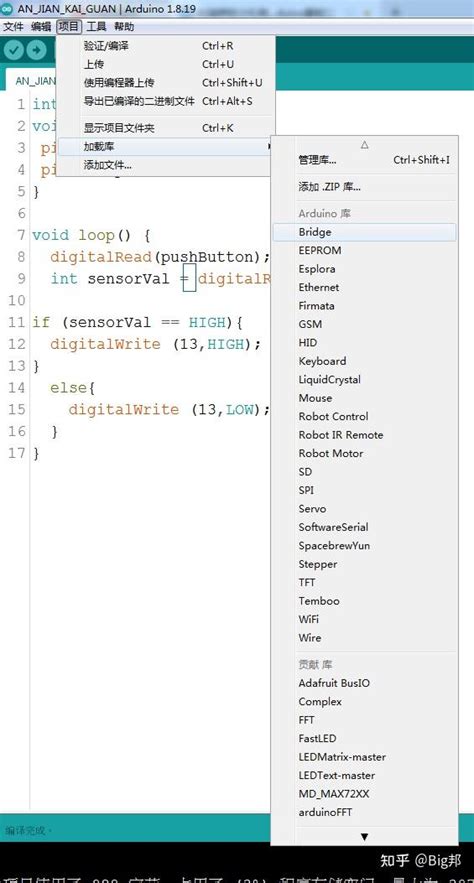Expand the 加载库 submenu
The width and height of the screenshot is (474, 883).
pos(166,147)
